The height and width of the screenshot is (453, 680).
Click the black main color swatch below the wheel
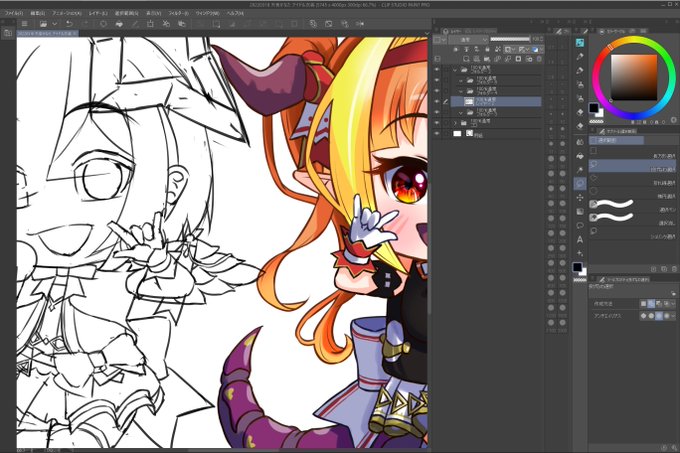click(594, 108)
